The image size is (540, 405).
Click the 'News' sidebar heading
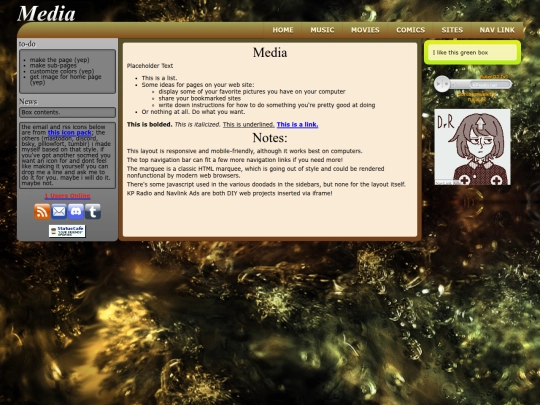pyautogui.click(x=28, y=102)
